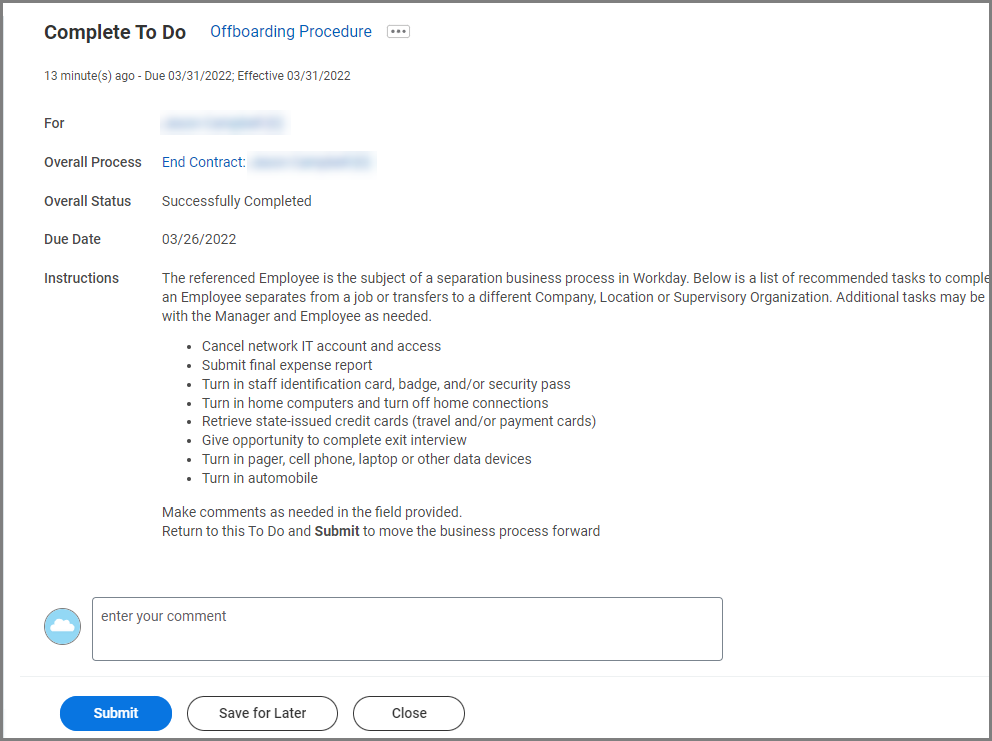The height and width of the screenshot is (741, 992).
Task: Open the End Contract process link
Action: 204,162
